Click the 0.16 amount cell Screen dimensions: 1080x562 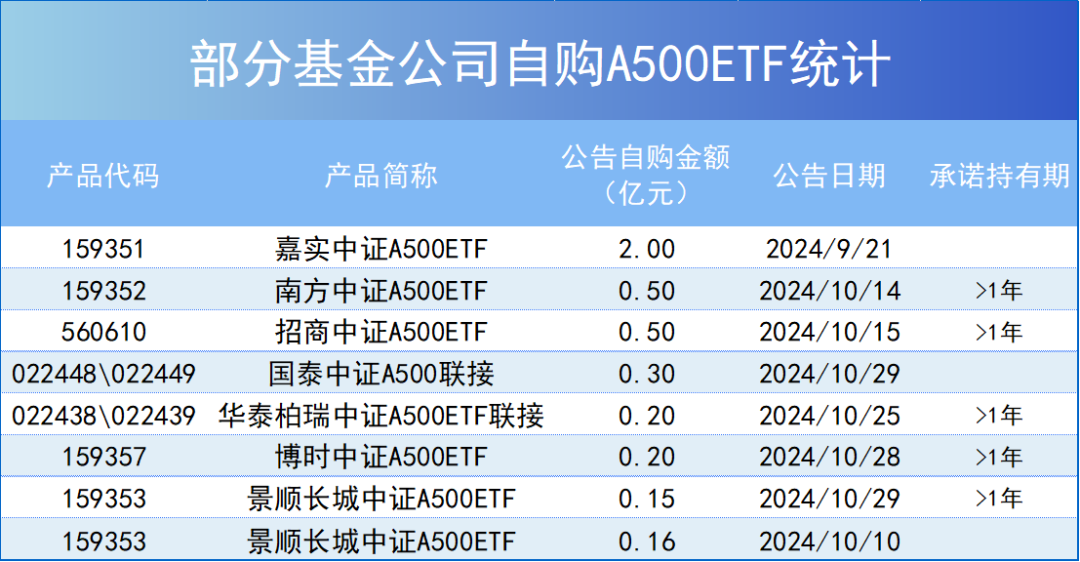pos(646,541)
